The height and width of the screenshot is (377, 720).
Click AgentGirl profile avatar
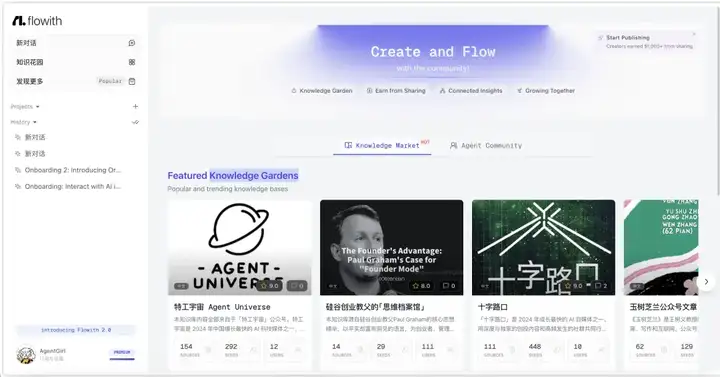26,354
